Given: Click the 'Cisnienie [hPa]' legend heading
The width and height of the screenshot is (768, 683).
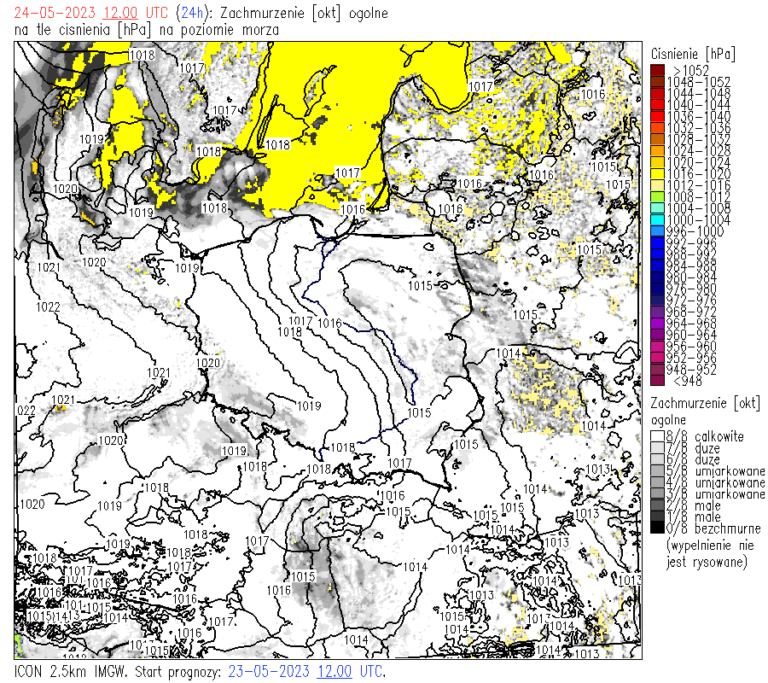Looking at the screenshot, I should tap(692, 52).
